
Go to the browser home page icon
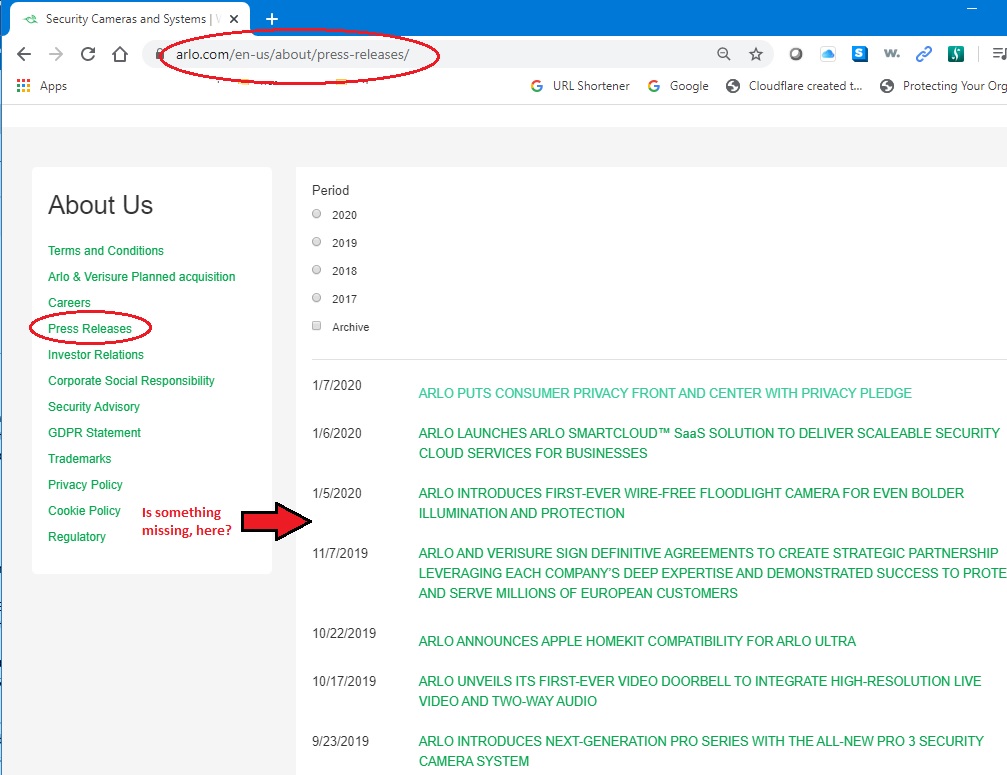(x=120, y=55)
